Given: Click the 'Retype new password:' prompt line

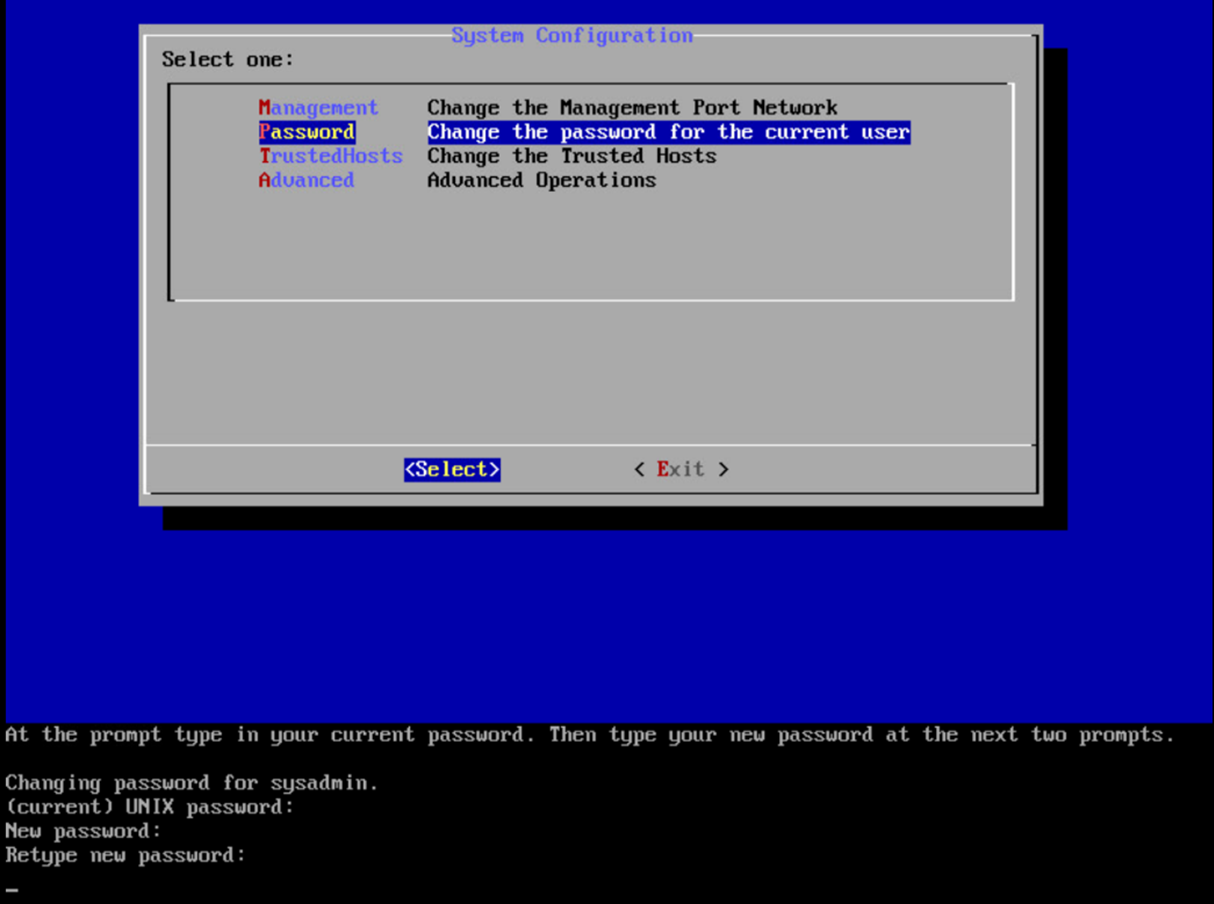Looking at the screenshot, I should (x=125, y=855).
